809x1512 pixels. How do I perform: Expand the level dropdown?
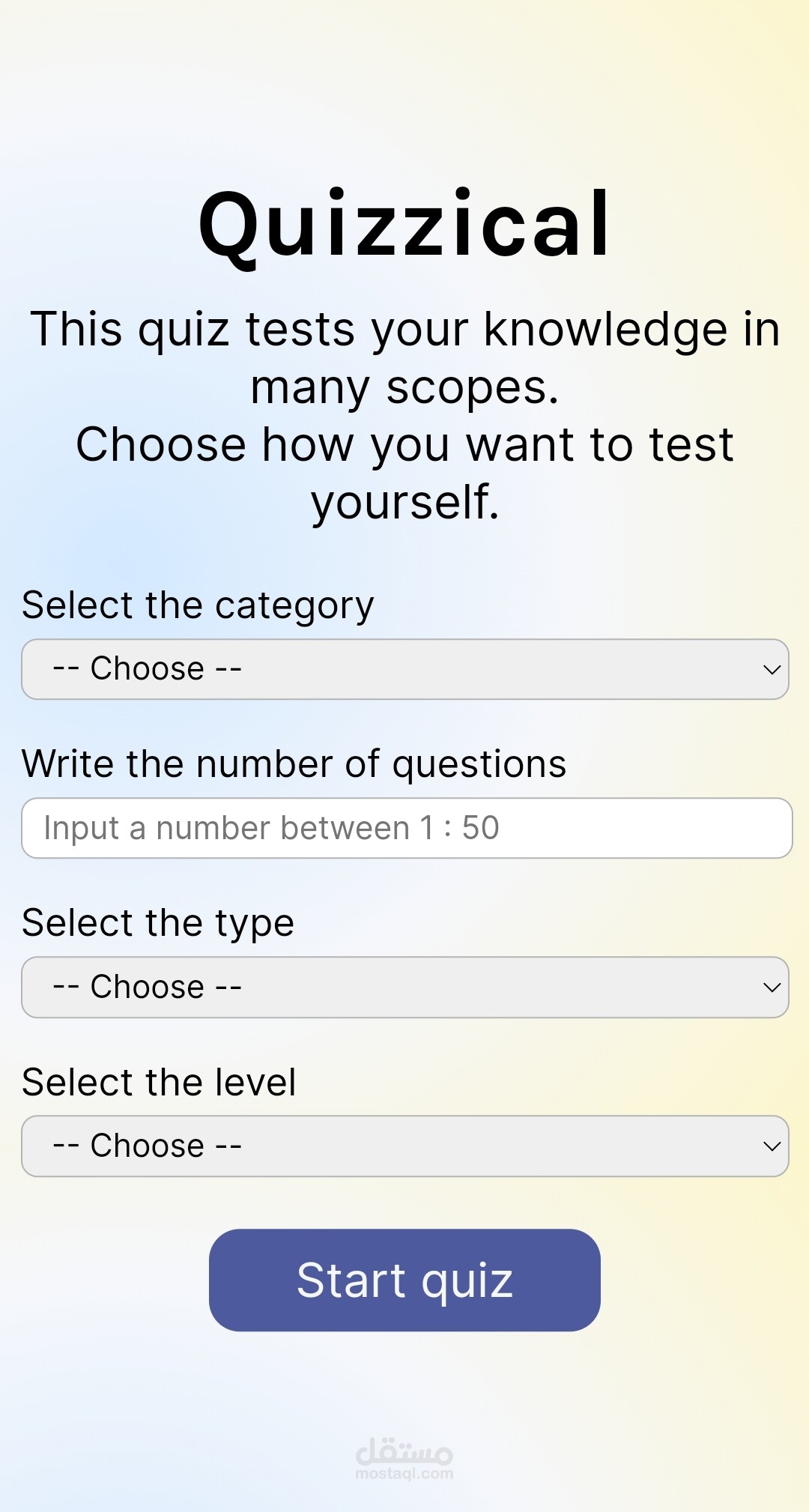click(x=404, y=1146)
